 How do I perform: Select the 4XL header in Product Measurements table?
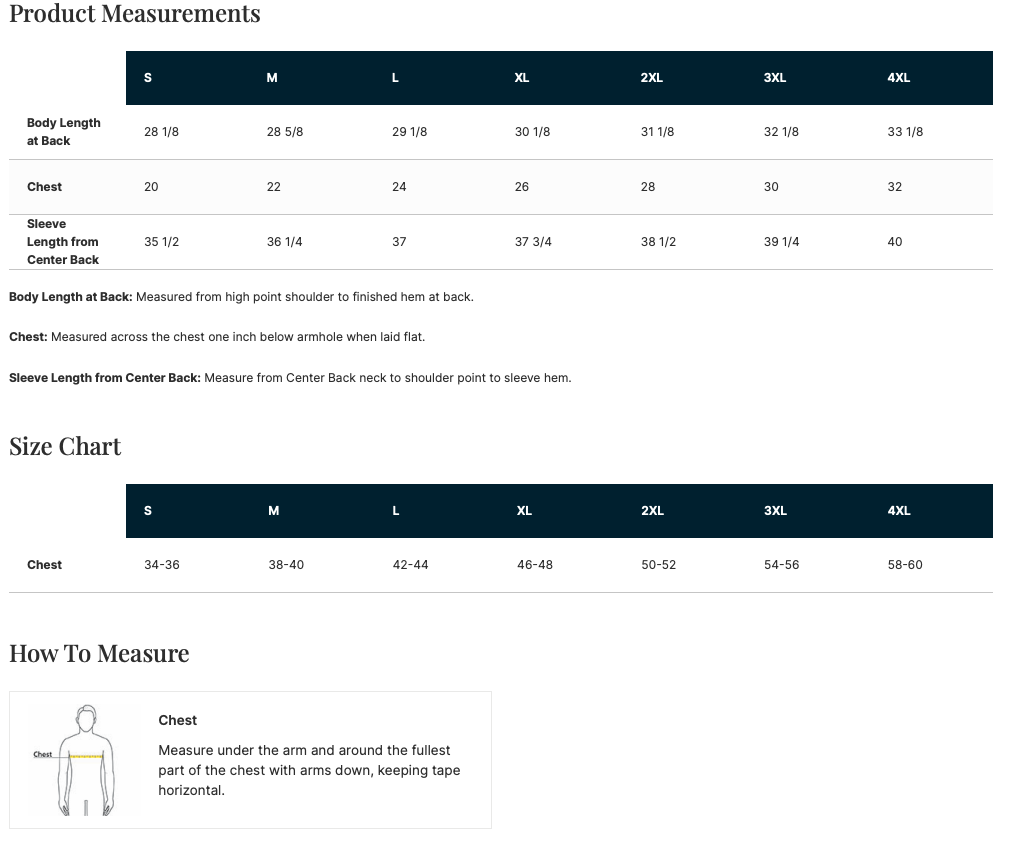899,78
